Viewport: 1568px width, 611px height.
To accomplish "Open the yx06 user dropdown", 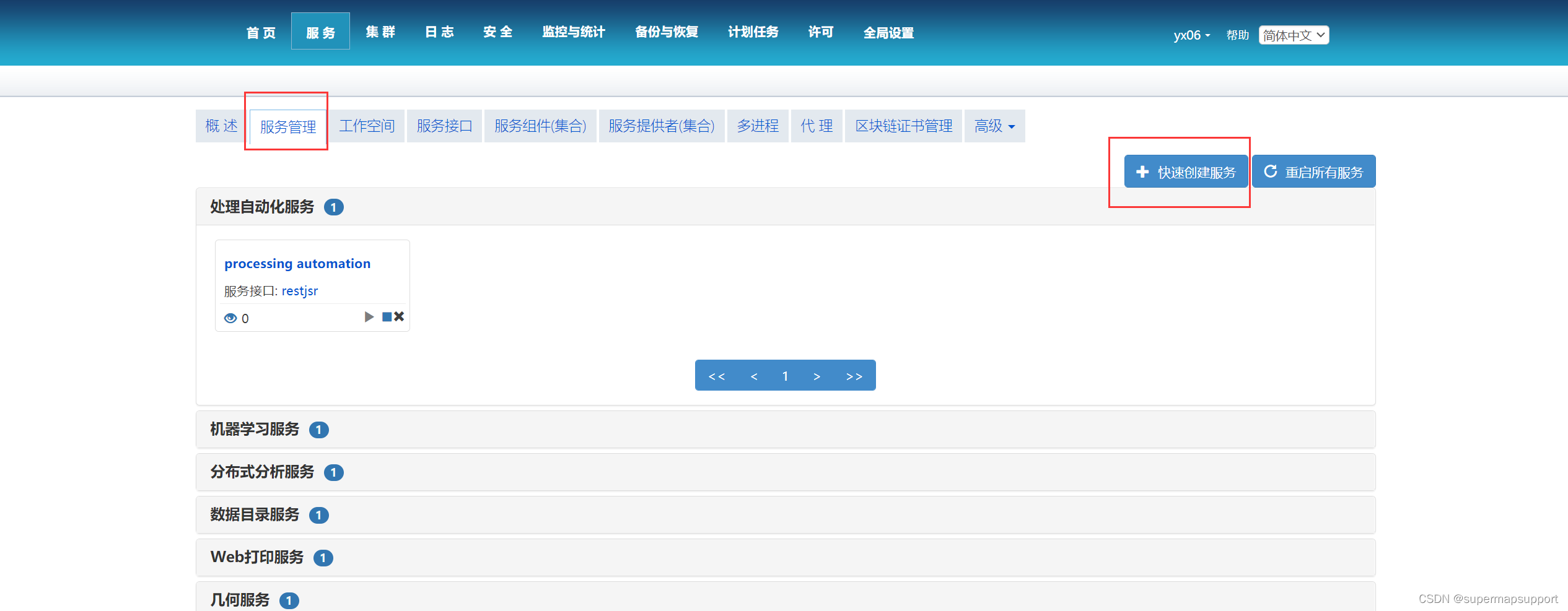I will [x=1192, y=35].
